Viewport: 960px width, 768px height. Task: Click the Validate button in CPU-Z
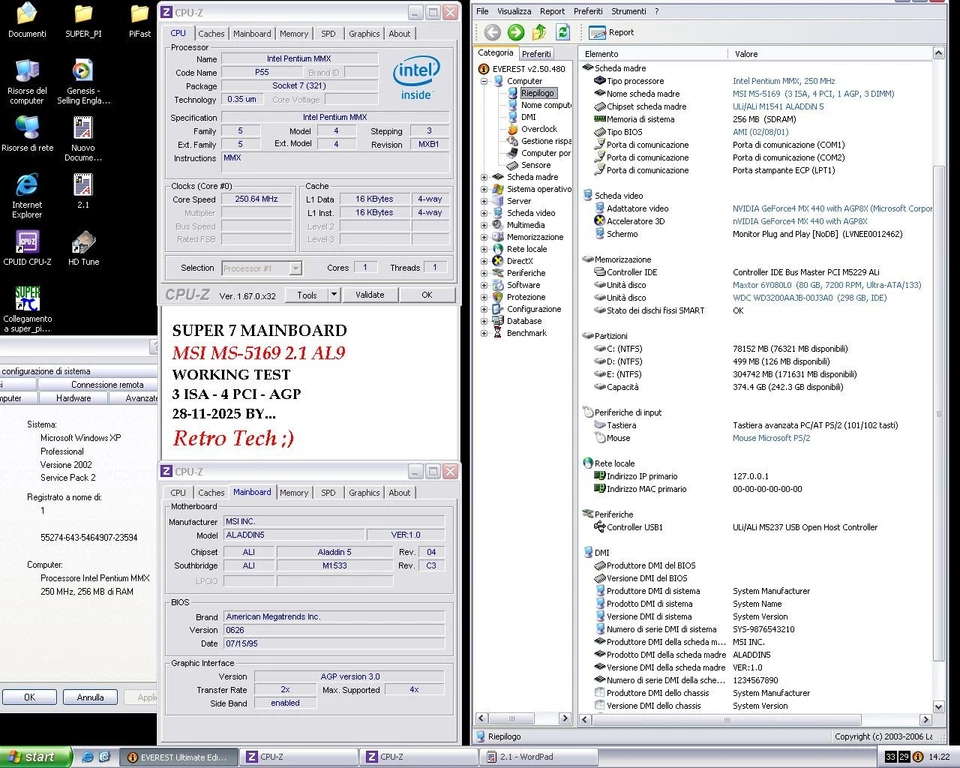tap(369, 295)
